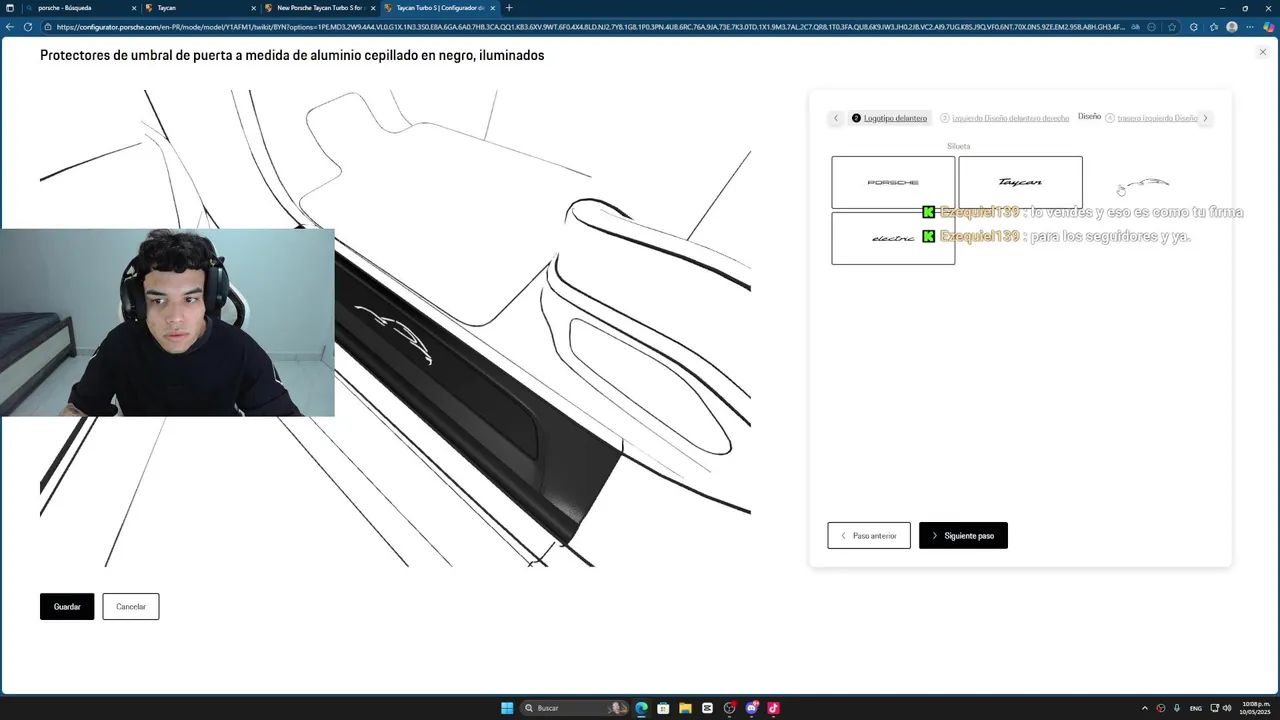1280x720 pixels.
Task: Click the microphone tray icon
Action: coord(1176,708)
